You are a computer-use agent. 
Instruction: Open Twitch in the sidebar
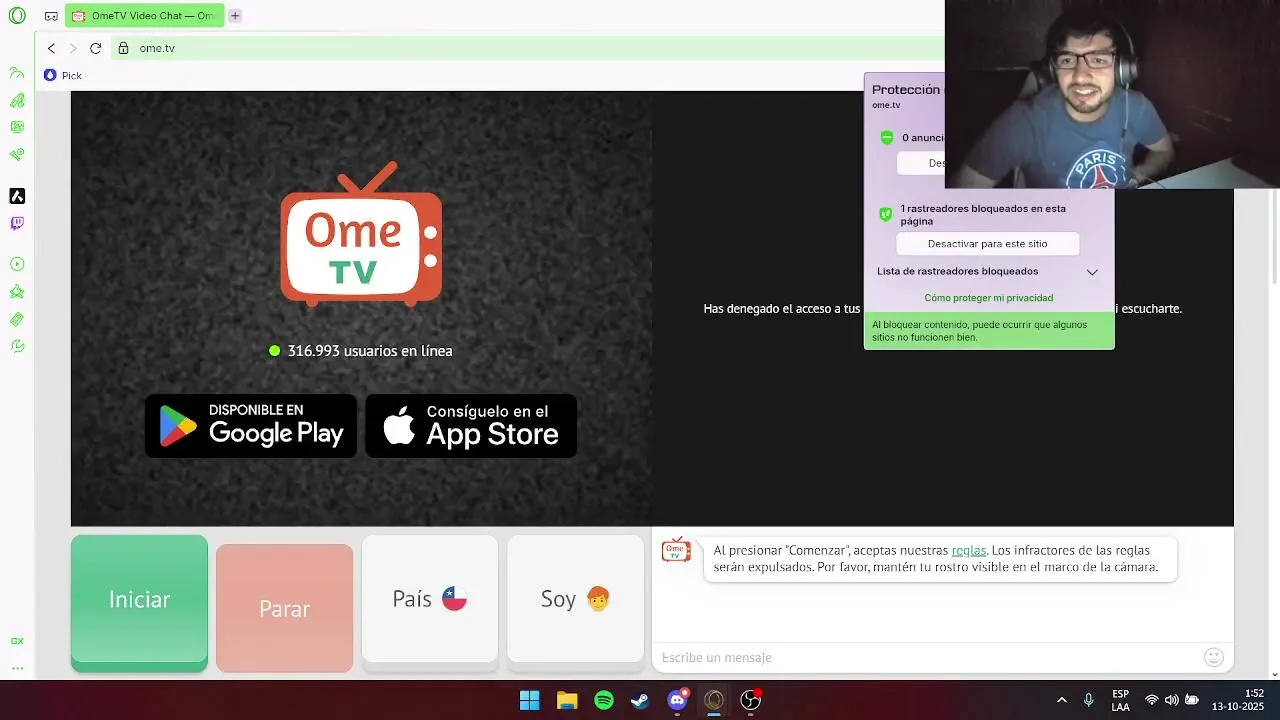click(x=17, y=223)
